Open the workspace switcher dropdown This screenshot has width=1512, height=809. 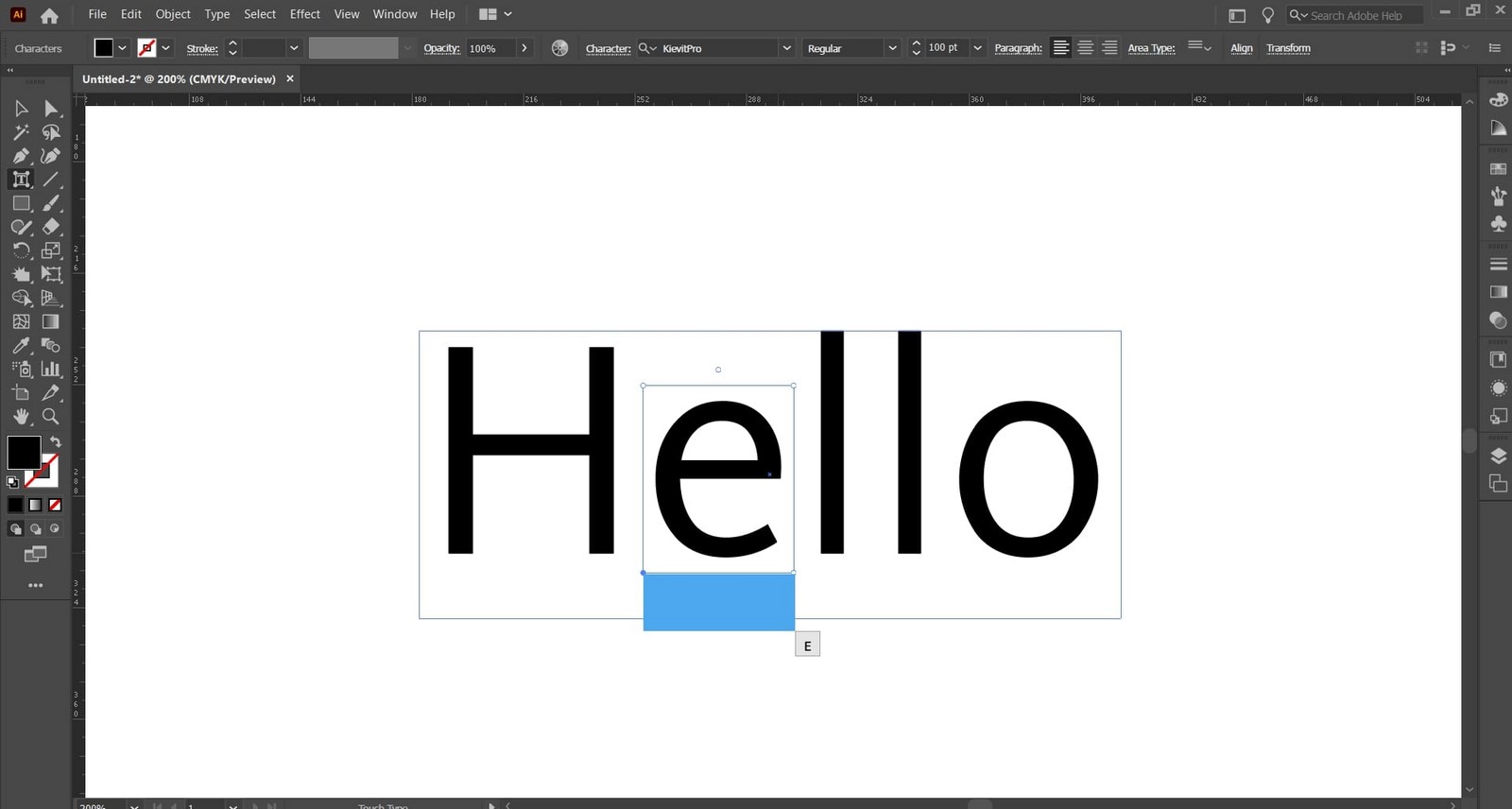(495, 14)
